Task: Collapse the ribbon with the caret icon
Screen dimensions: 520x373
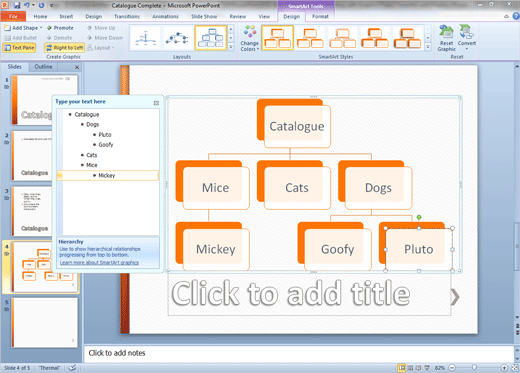Action: [506, 16]
